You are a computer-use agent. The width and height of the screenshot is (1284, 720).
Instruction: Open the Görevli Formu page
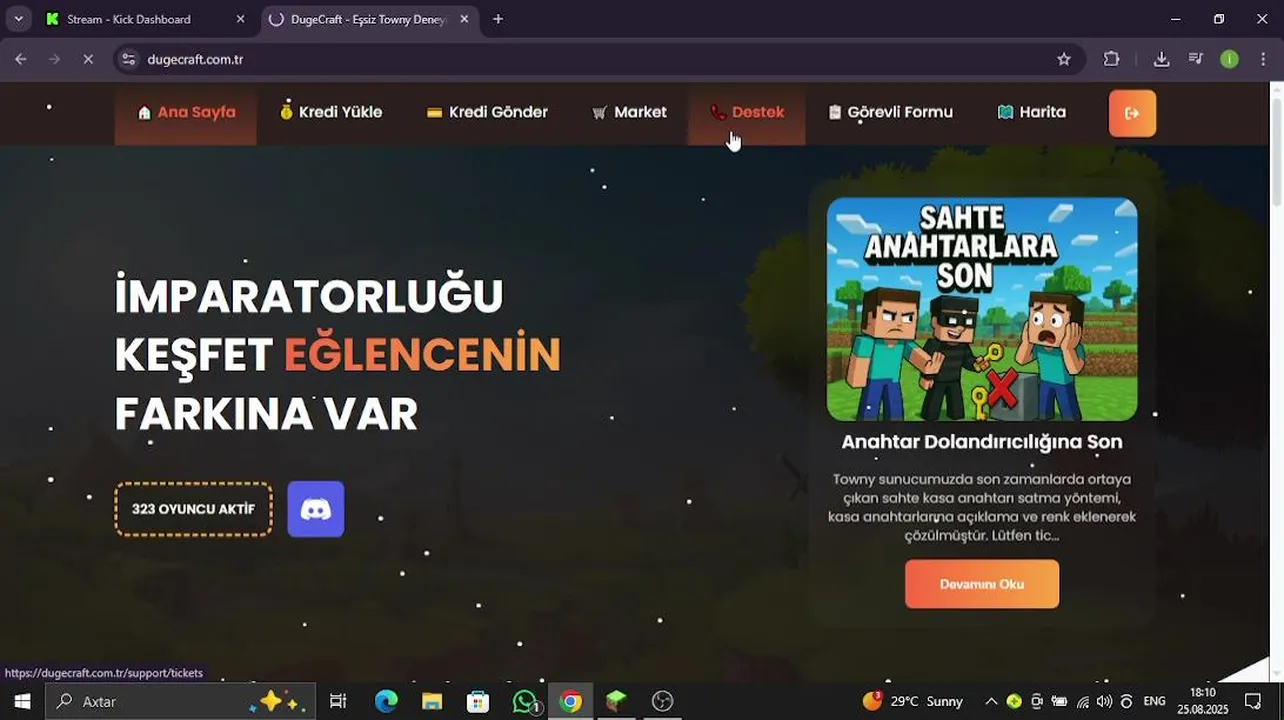890,112
